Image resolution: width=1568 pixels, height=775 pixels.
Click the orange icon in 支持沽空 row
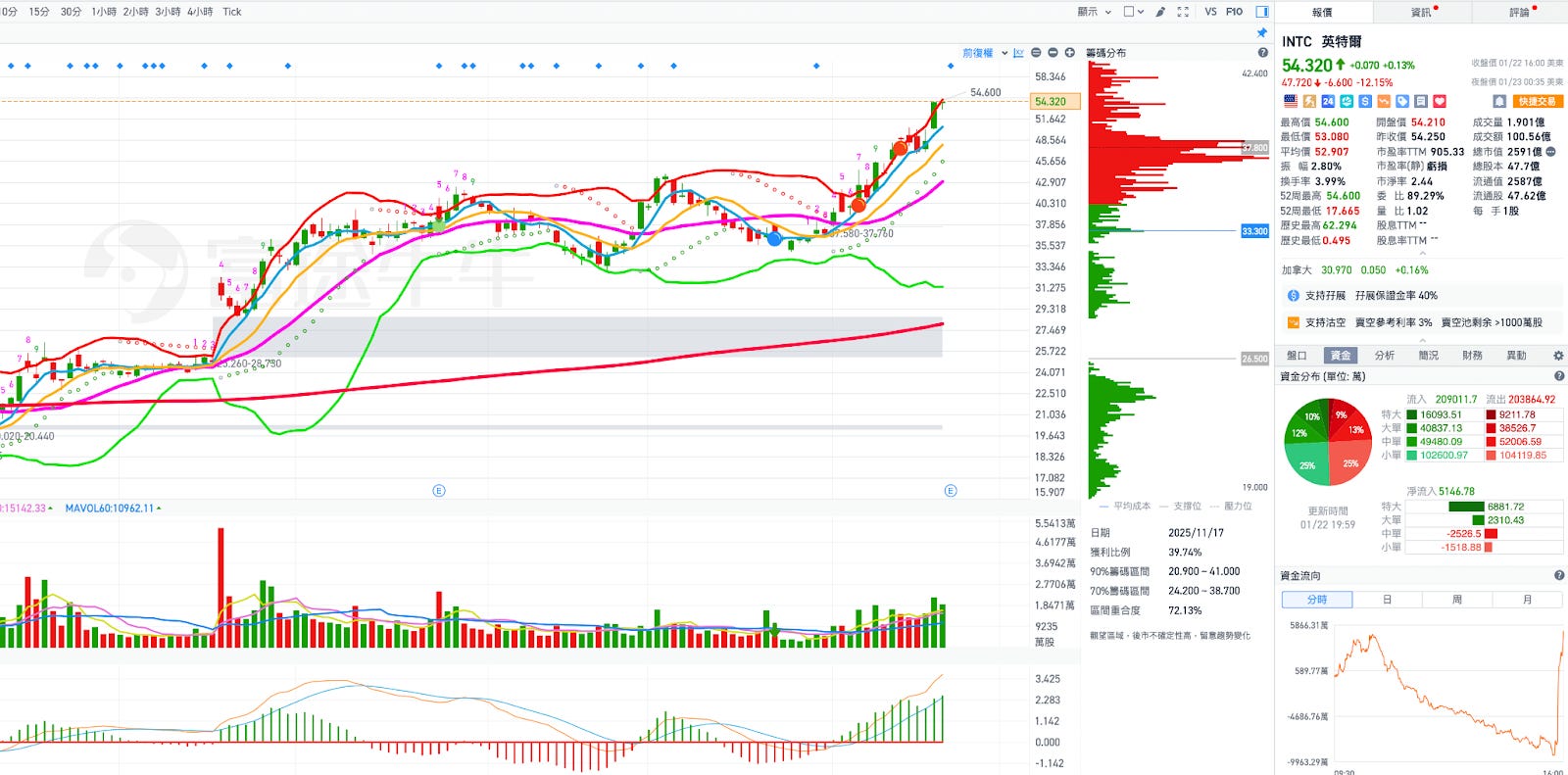pos(1293,322)
